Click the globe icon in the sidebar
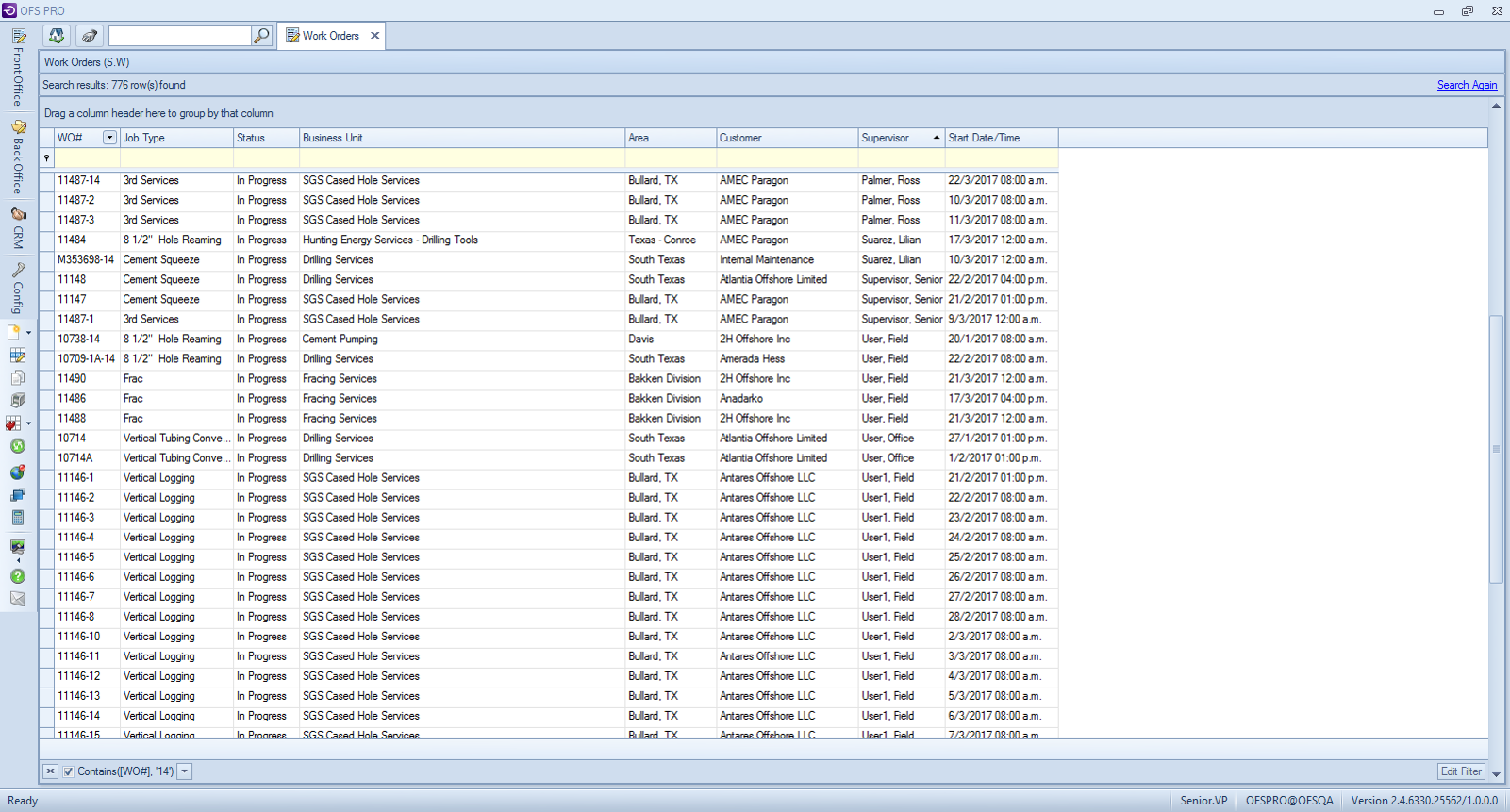Image resolution: width=1510 pixels, height=812 pixels. pos(18,472)
